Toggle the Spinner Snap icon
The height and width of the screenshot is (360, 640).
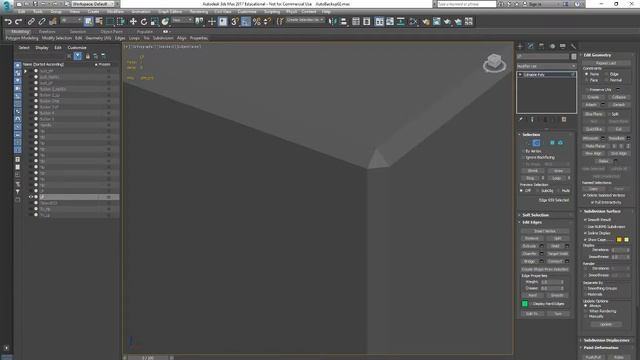pyautogui.click(x=267, y=22)
